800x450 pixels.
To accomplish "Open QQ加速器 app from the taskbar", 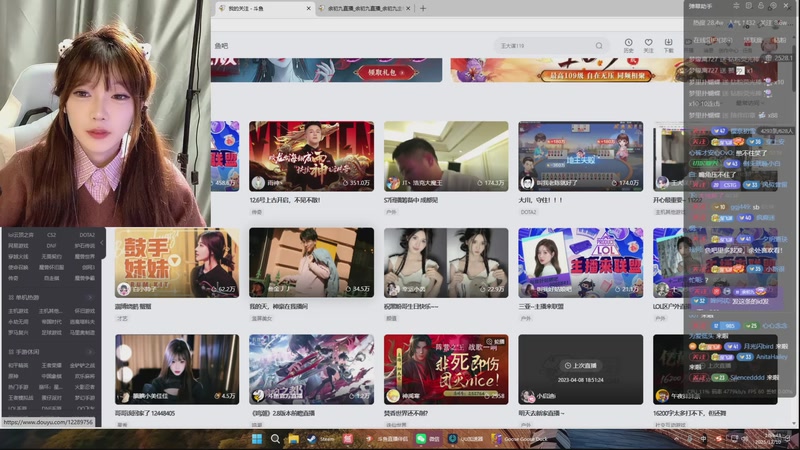I will pyautogui.click(x=465, y=439).
